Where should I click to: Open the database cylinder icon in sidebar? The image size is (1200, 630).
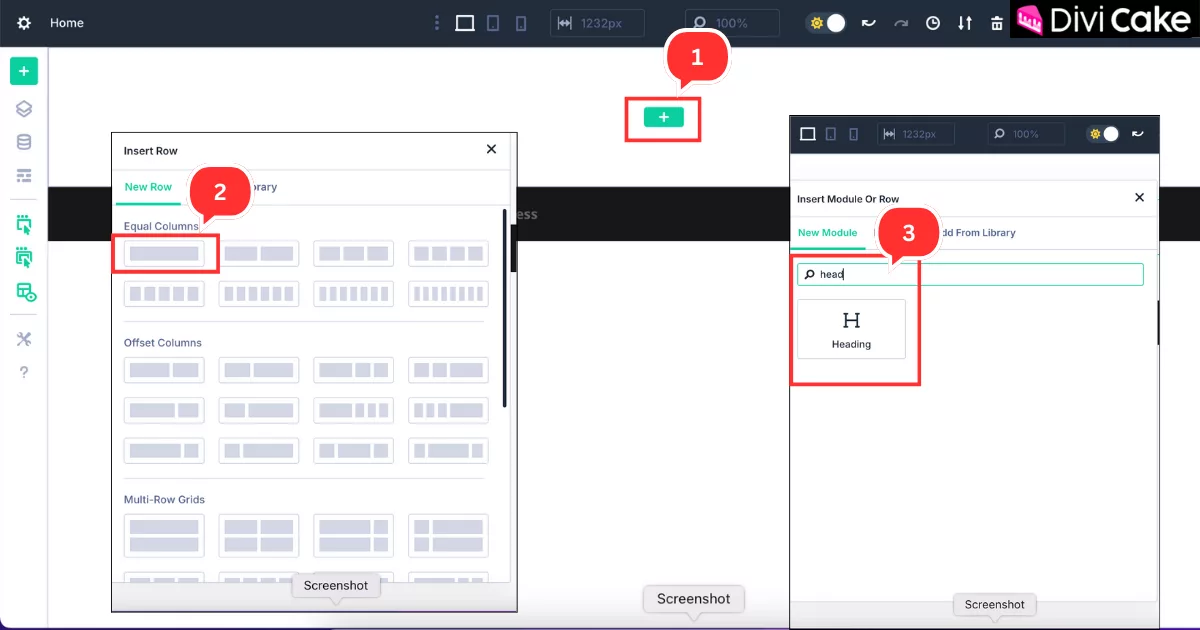pos(24,142)
